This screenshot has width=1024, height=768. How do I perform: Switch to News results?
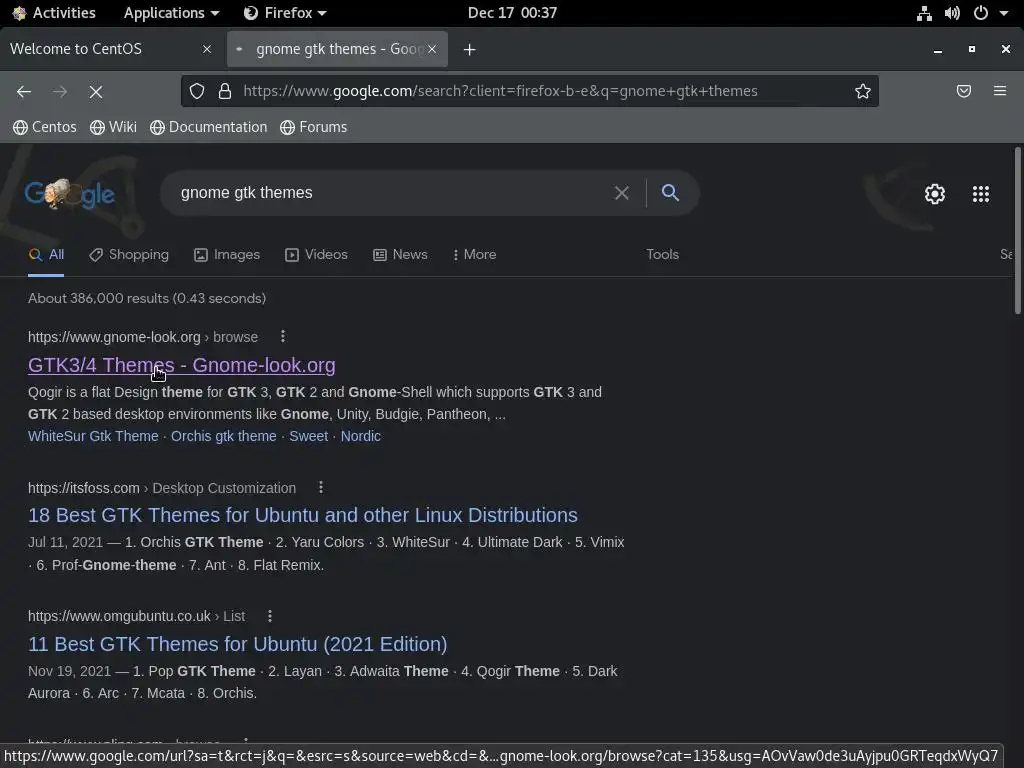click(x=400, y=255)
